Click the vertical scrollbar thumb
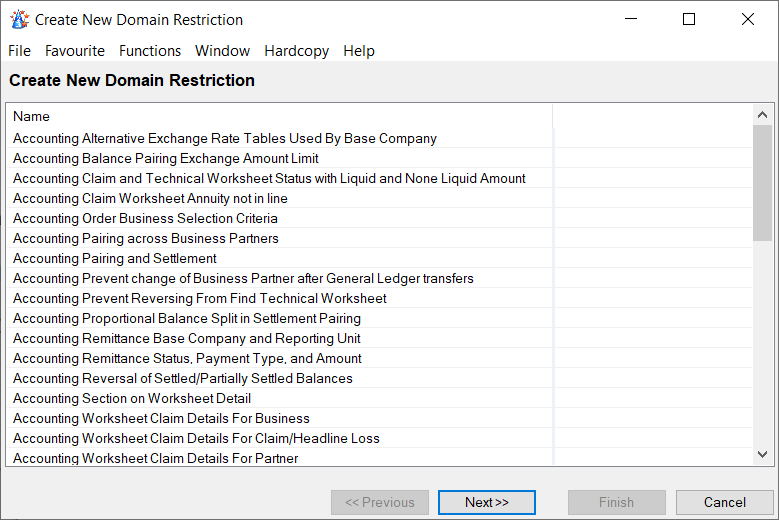Screen dimensions: 779x520 pos(763,183)
